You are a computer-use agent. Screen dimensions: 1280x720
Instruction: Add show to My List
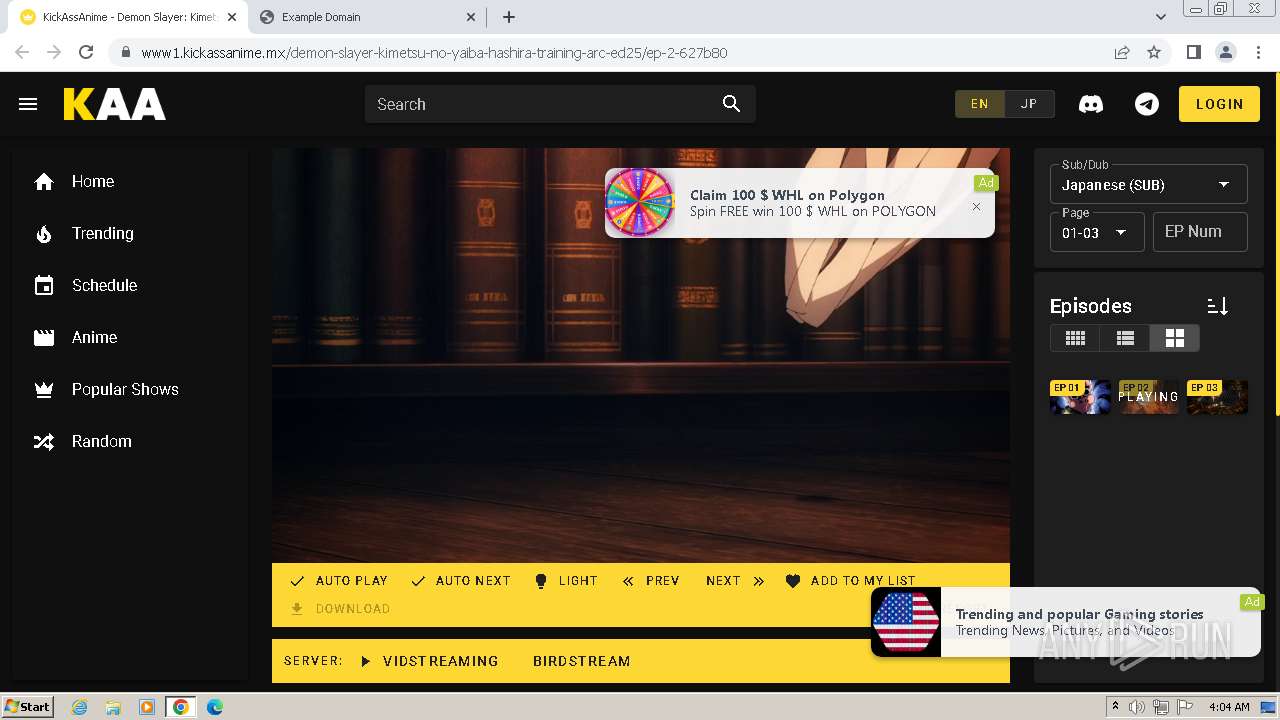click(850, 581)
